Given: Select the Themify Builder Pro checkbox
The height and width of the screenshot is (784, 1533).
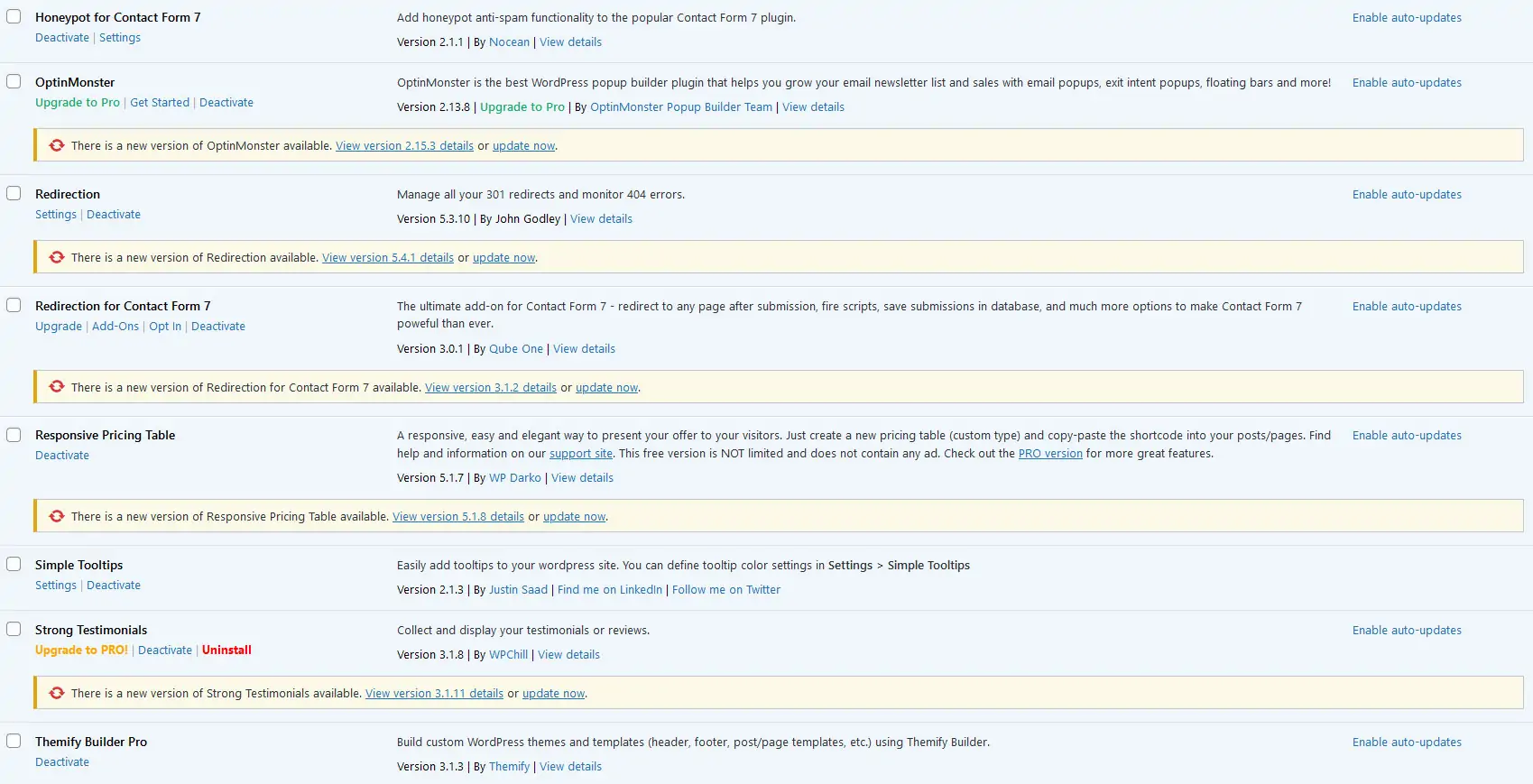Looking at the screenshot, I should 14,742.
